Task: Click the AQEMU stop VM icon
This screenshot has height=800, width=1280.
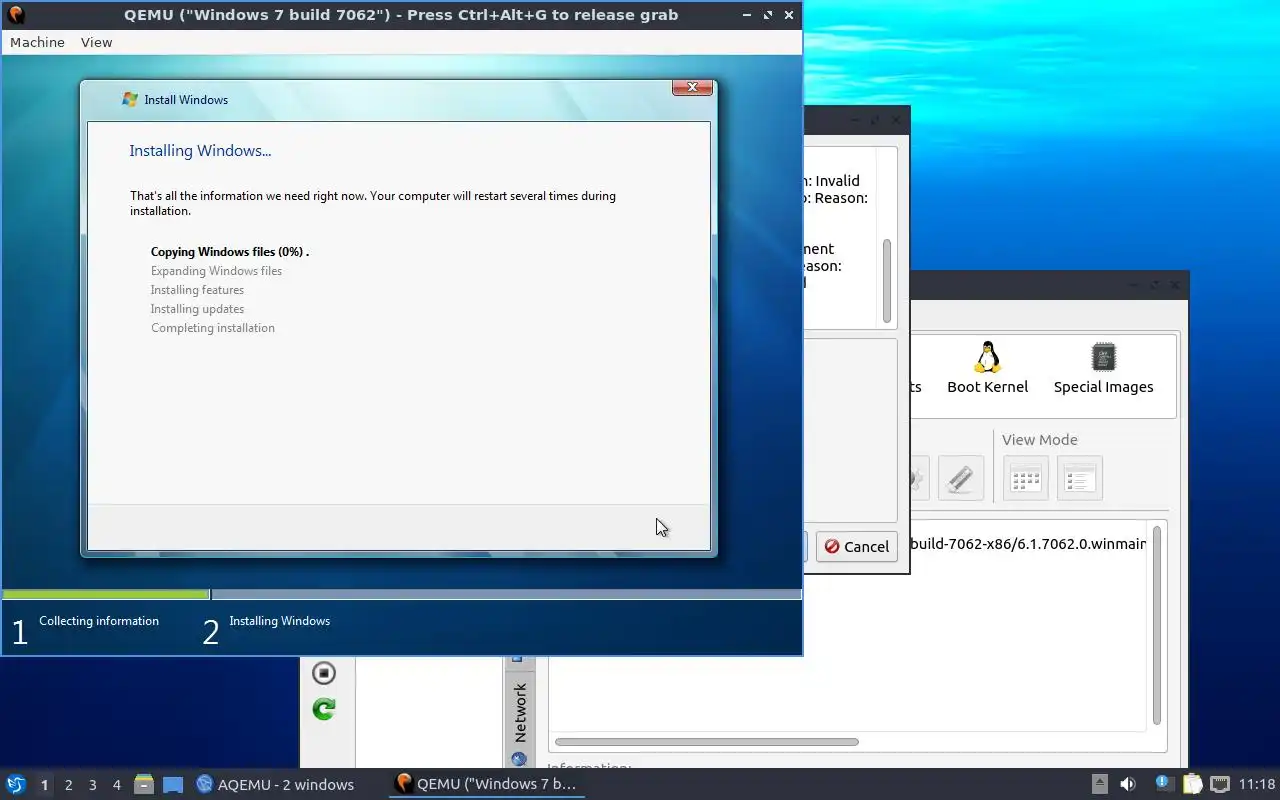Action: [x=324, y=673]
